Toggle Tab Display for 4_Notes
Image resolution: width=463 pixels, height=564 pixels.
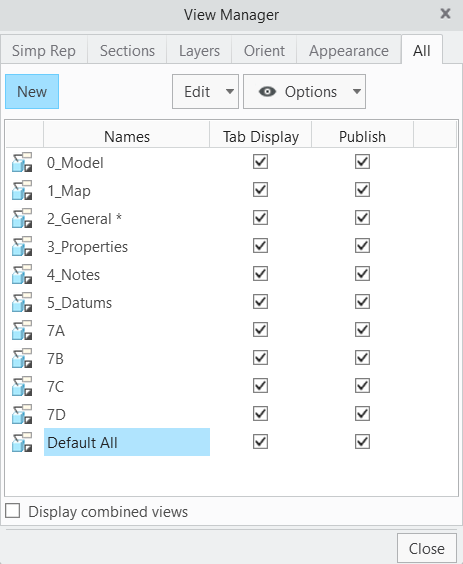260,274
